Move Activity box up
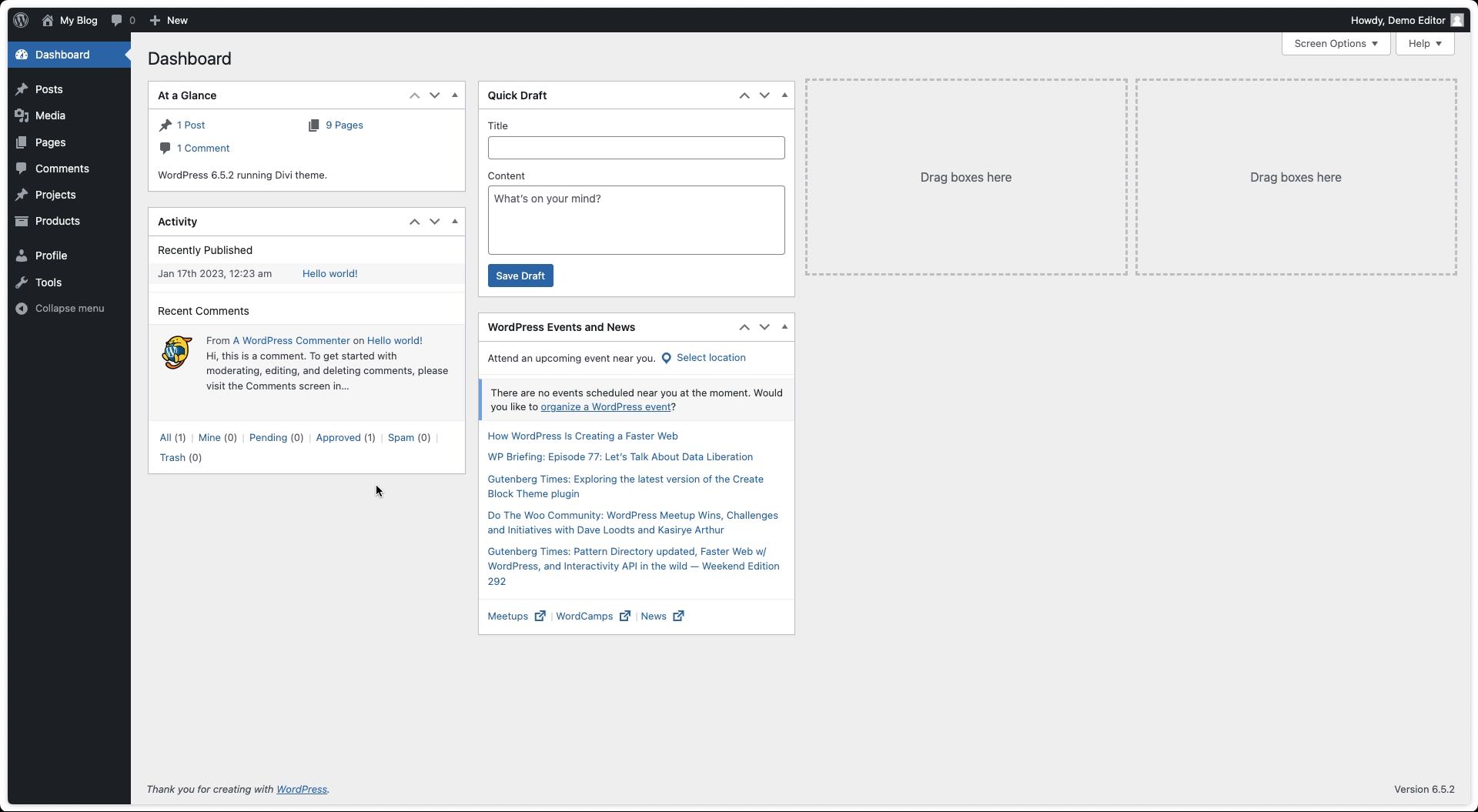1478x812 pixels. point(414,222)
